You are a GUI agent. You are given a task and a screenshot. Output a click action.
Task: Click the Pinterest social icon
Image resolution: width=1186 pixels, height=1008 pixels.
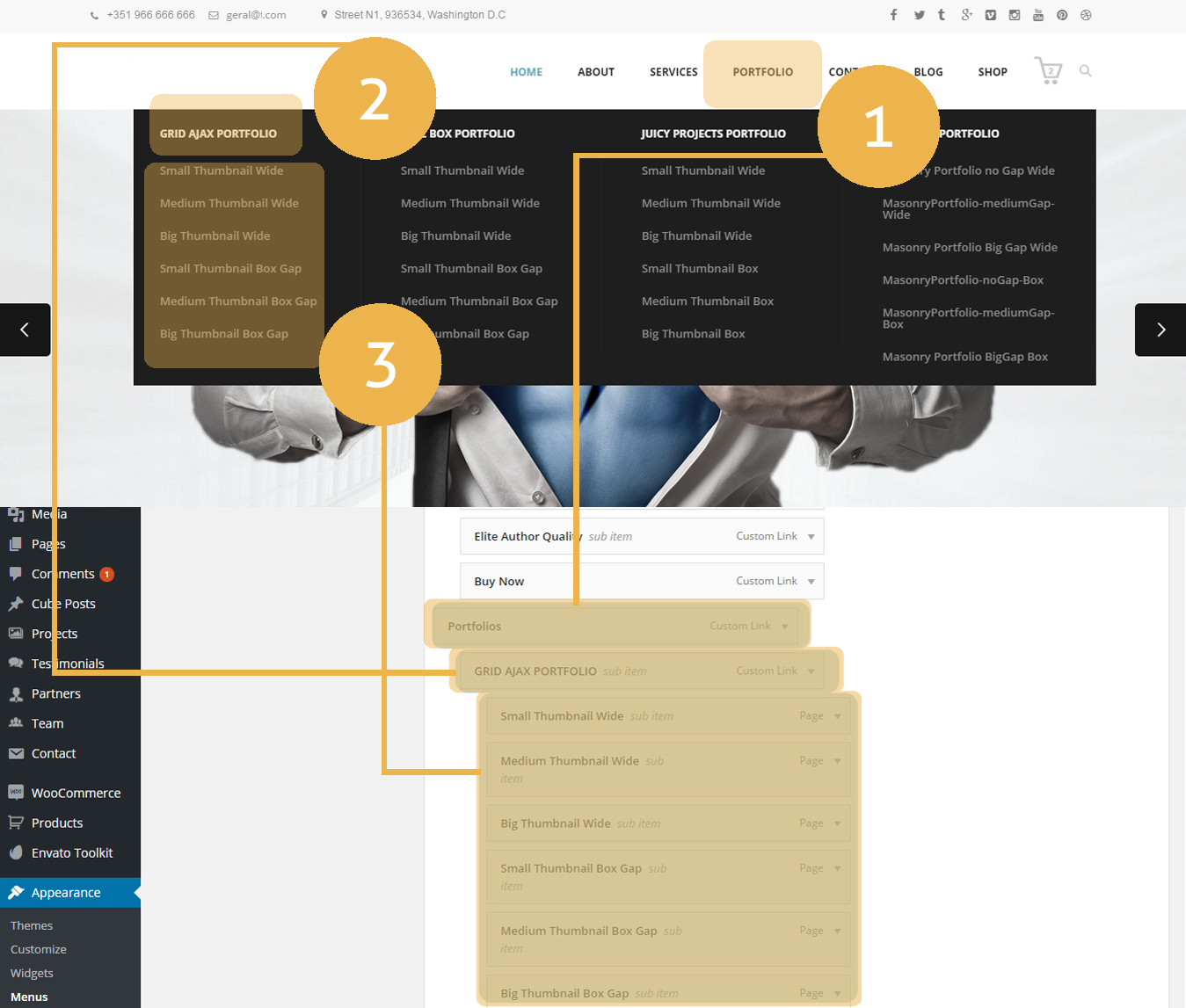tap(1062, 15)
